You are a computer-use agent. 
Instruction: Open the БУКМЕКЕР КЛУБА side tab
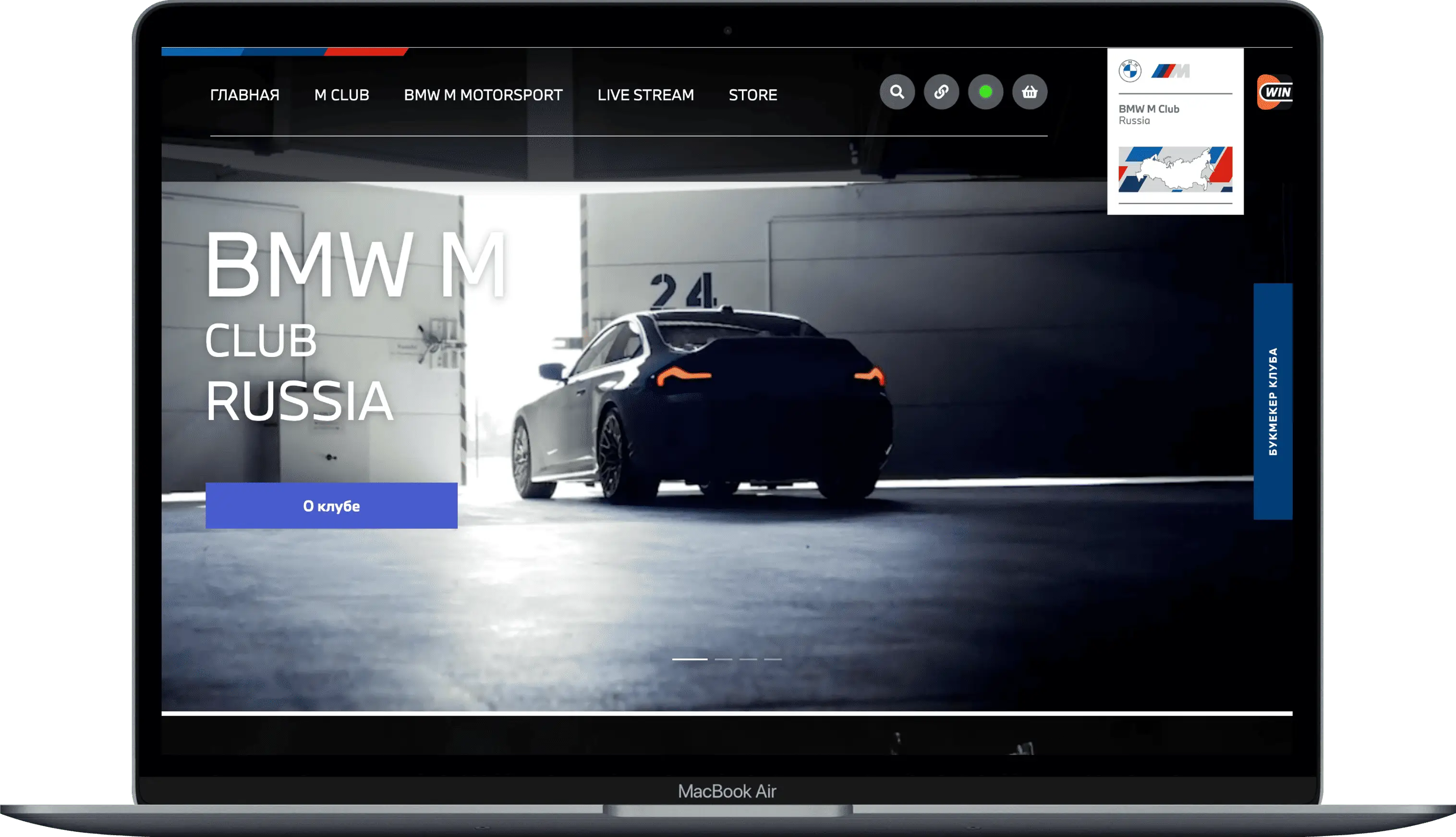coord(1273,401)
